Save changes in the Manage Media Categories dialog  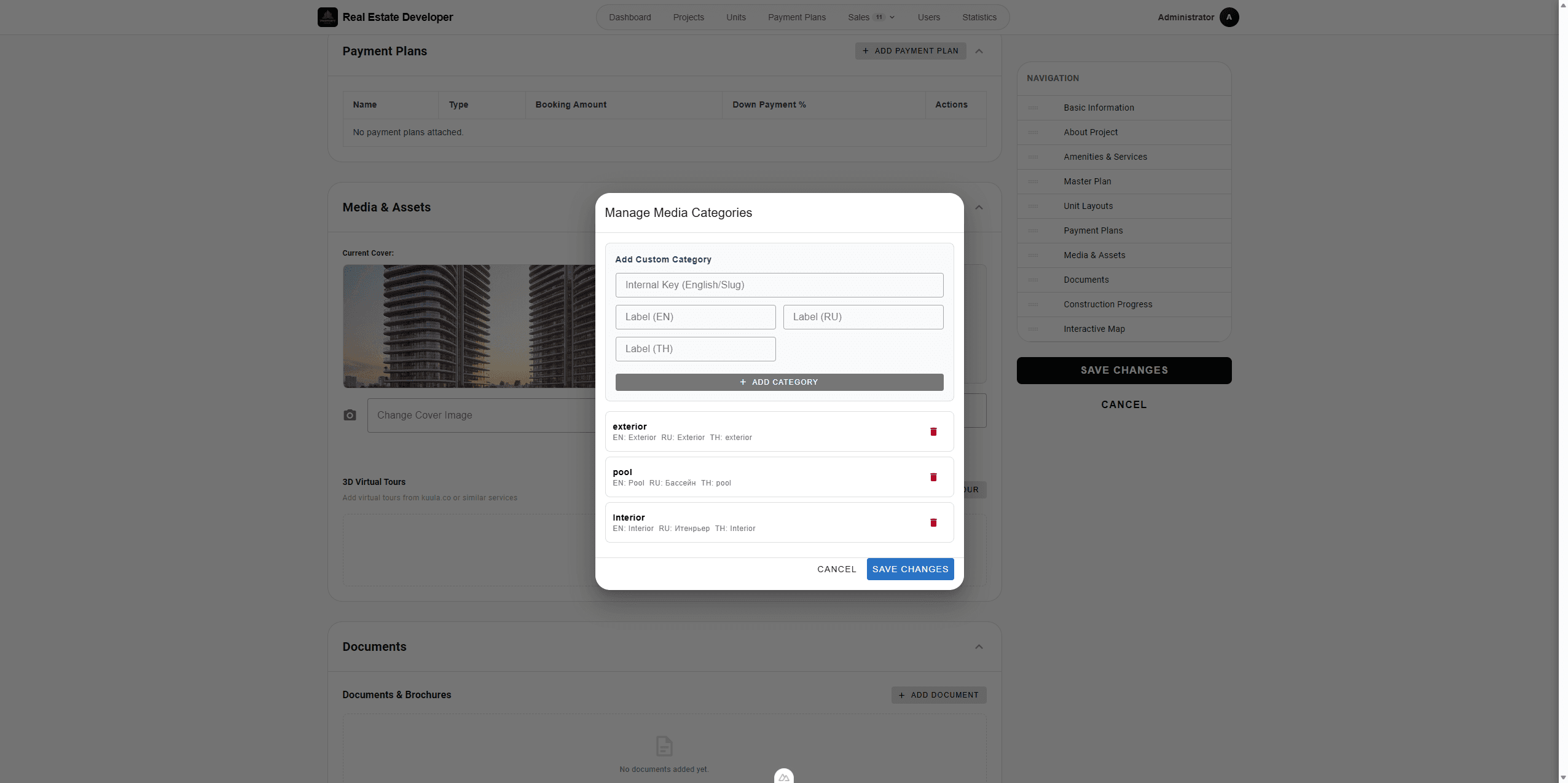coord(910,569)
